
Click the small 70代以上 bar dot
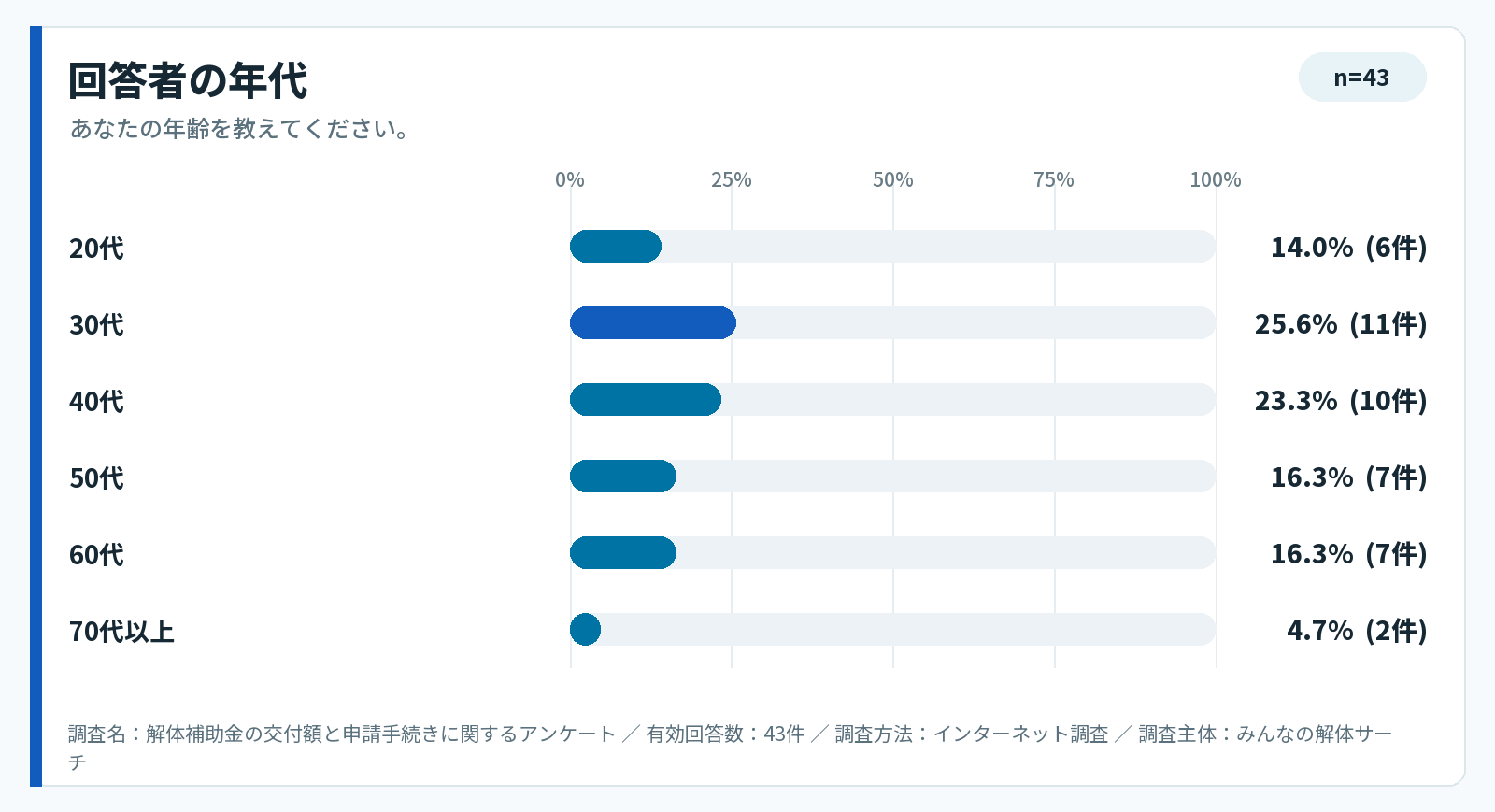pos(586,630)
